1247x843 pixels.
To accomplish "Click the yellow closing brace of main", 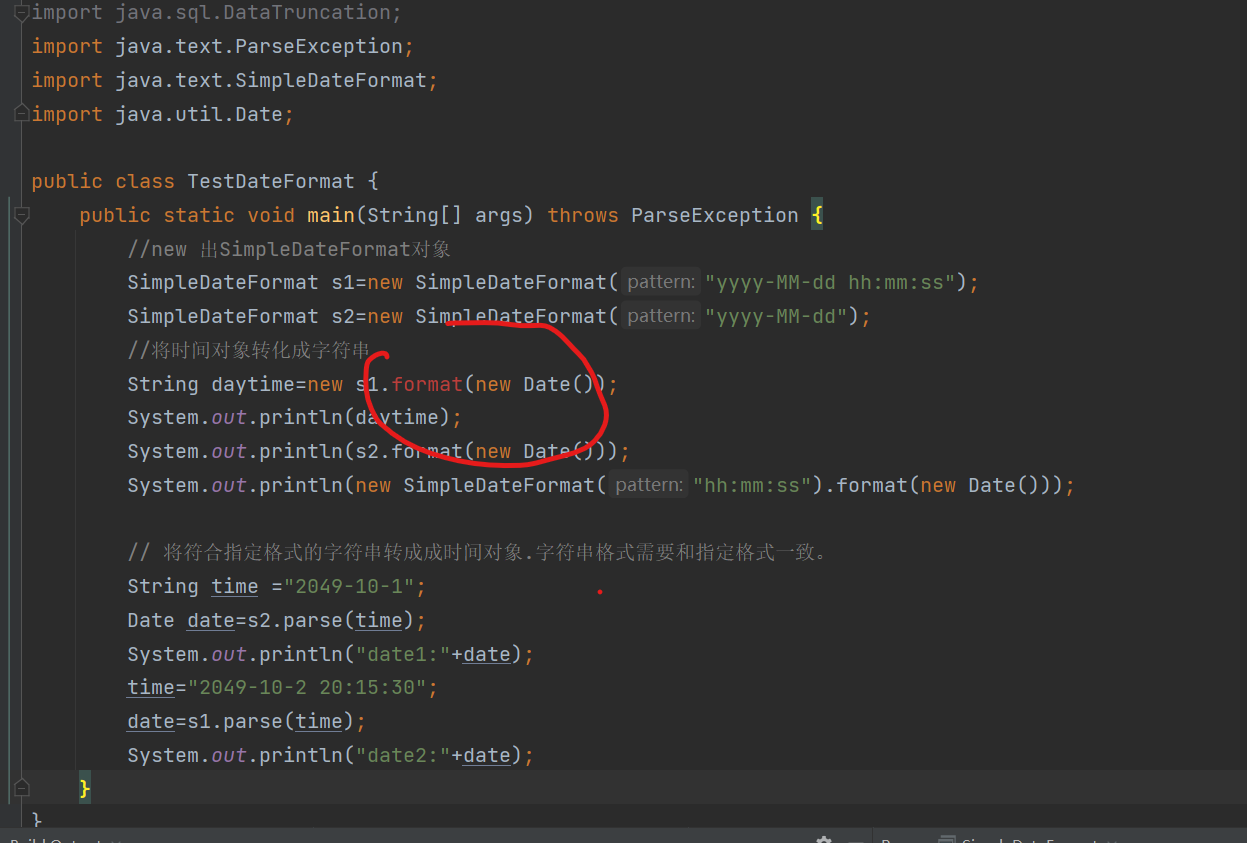I will pos(85,789).
